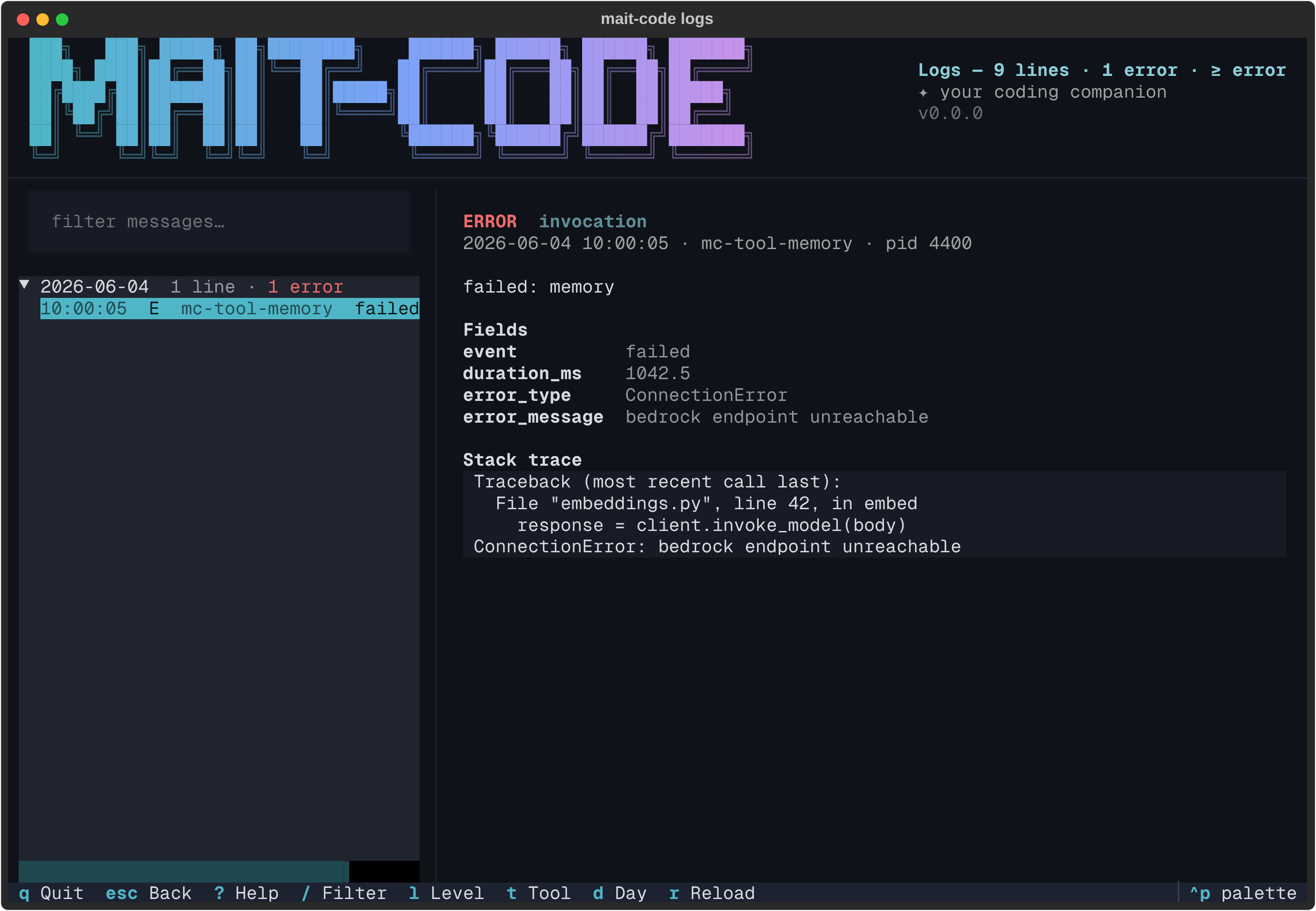Click the "failed: memory" message line
1316x911 pixels.
(x=538, y=287)
